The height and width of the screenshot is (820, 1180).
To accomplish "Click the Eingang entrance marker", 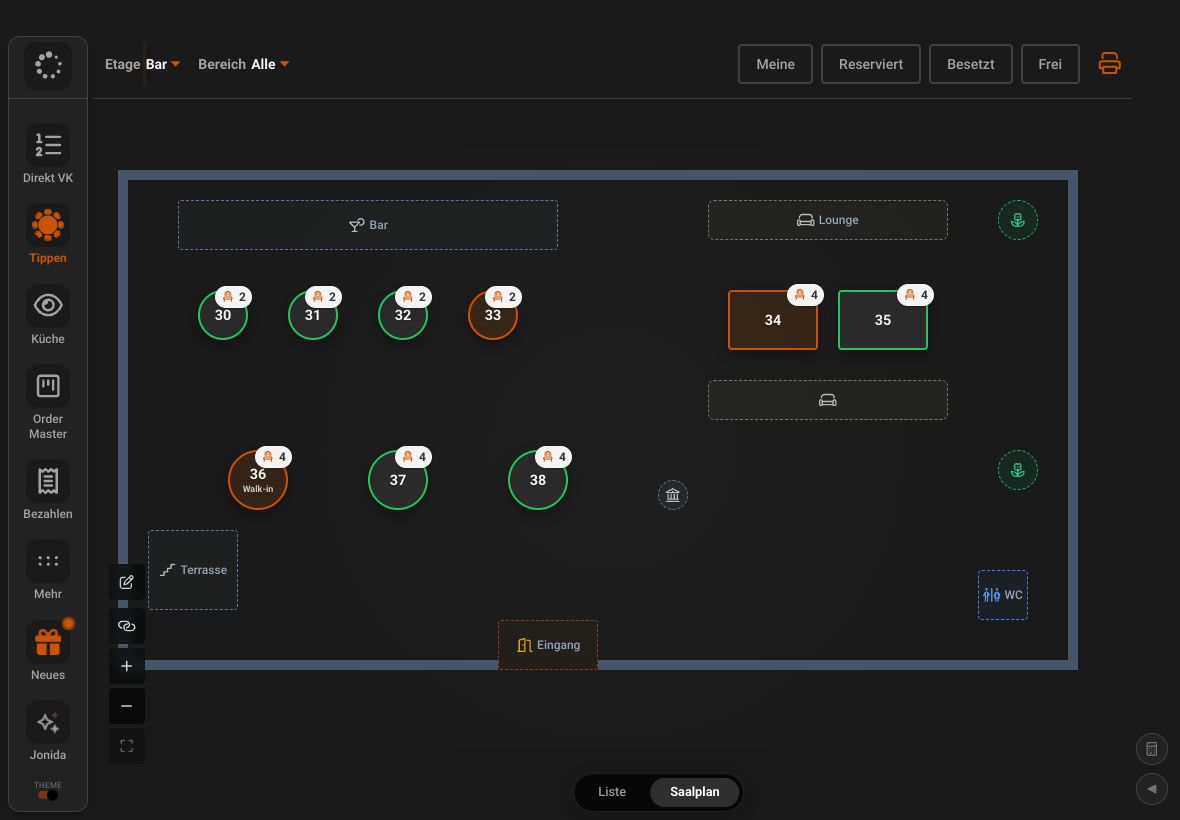I will point(548,645).
